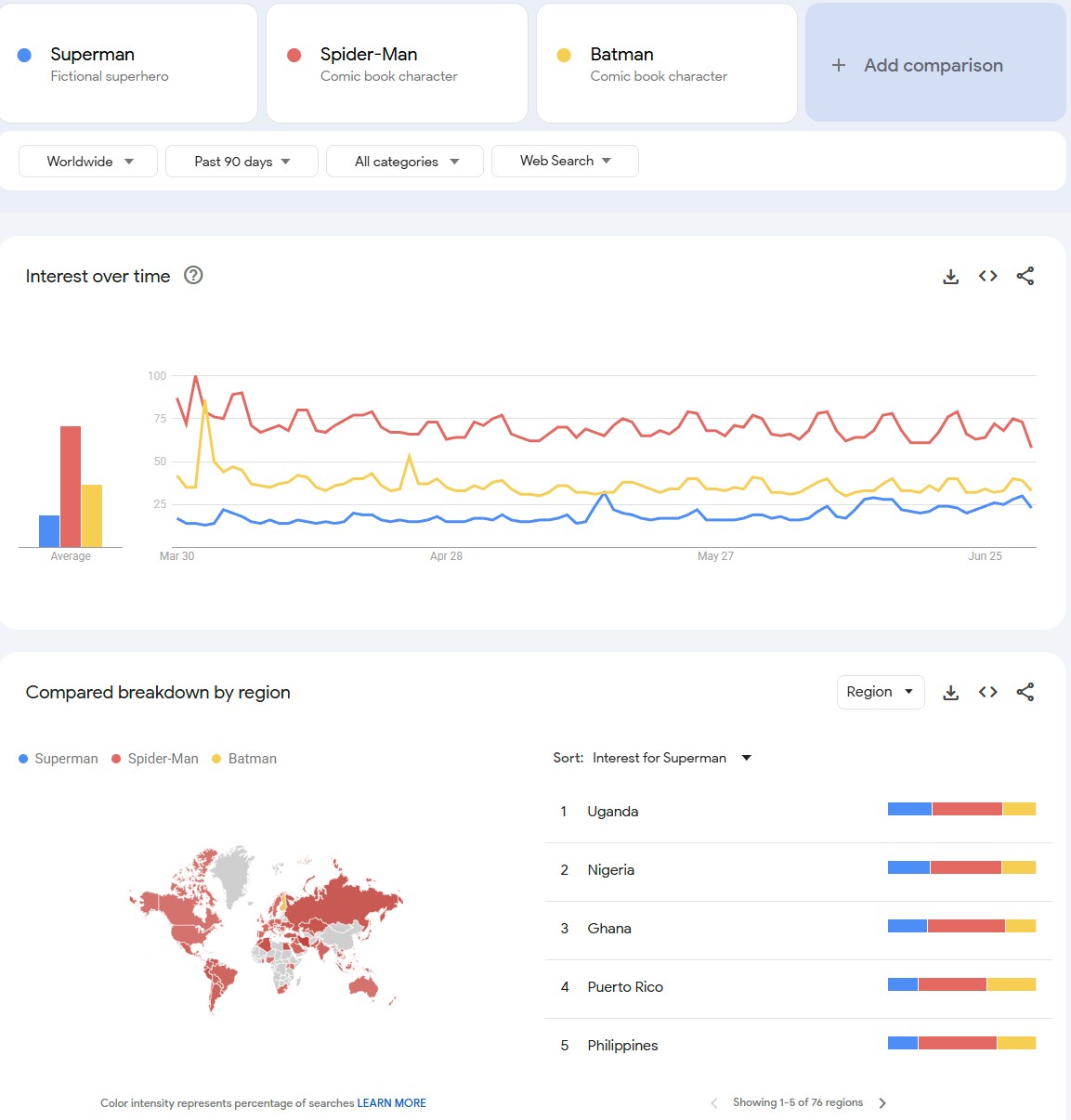1071x1120 pixels.
Task: Download Interest over time data as CSV
Action: pos(950,277)
